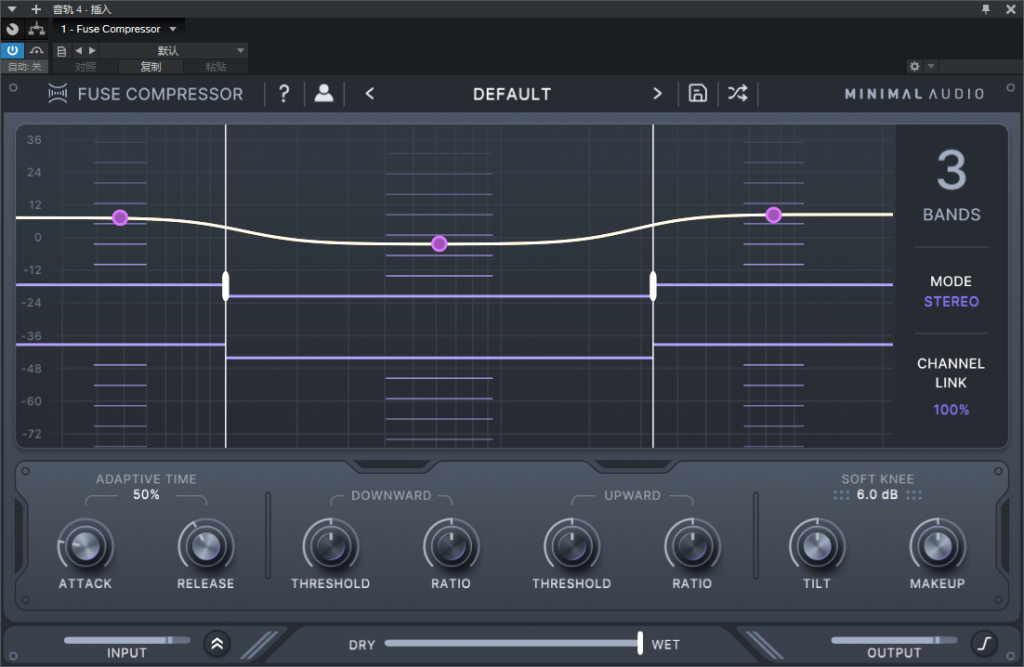Screen dimensions: 1024x667
Task: Save preset with the floppy disk icon
Action: [697, 93]
